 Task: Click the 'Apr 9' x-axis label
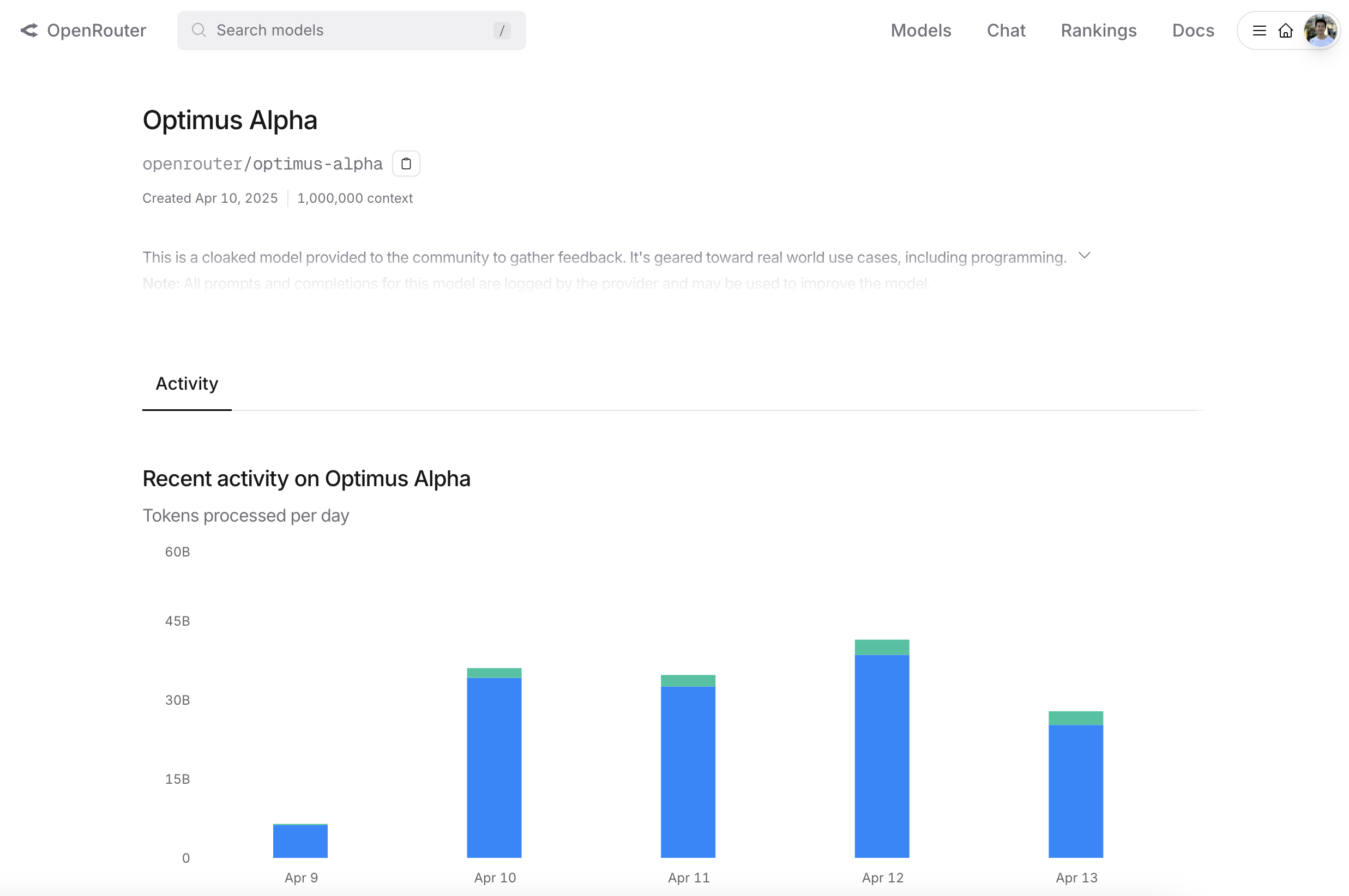tap(301, 877)
